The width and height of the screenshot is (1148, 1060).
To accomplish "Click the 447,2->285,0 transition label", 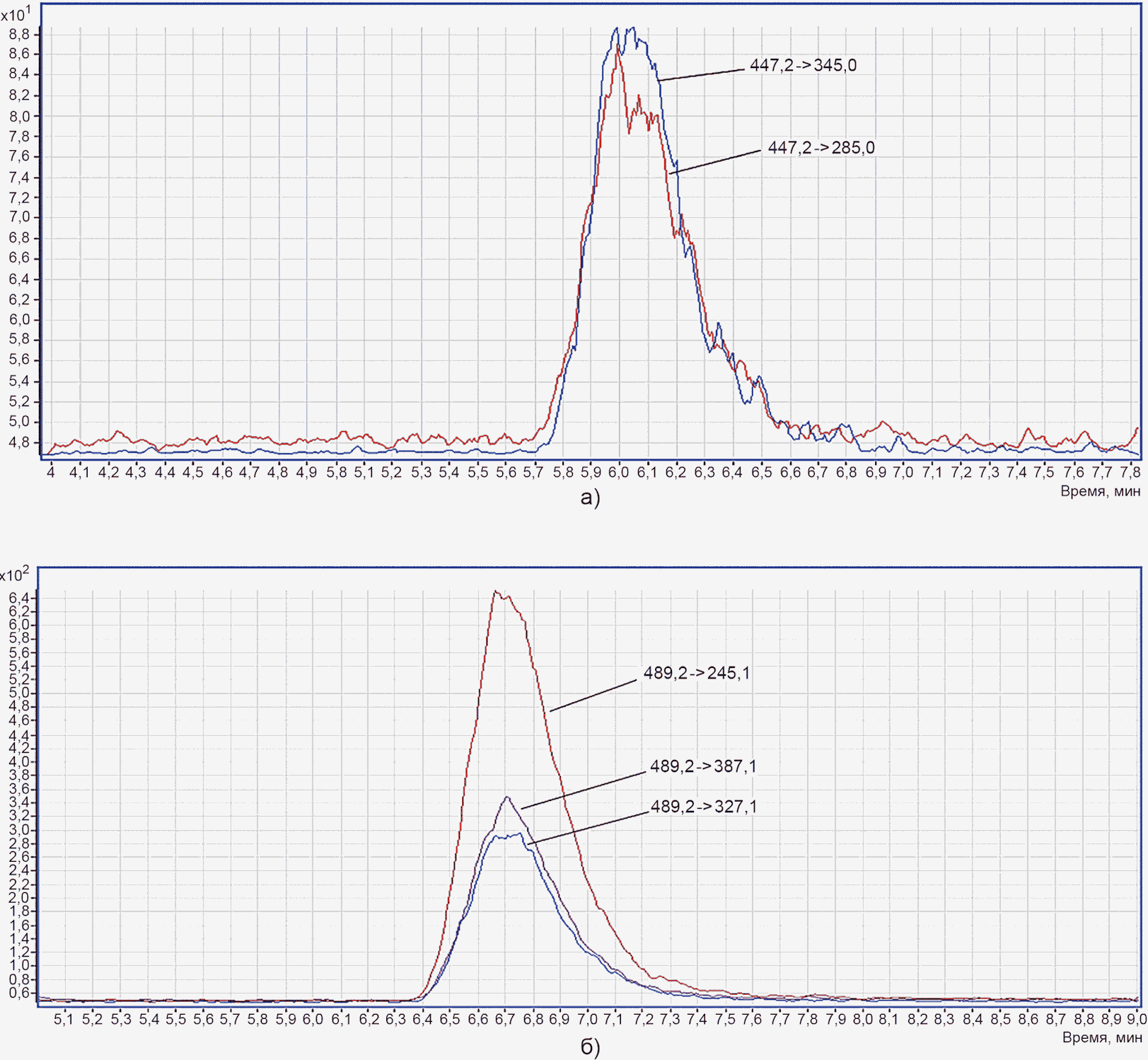I will [821, 148].
